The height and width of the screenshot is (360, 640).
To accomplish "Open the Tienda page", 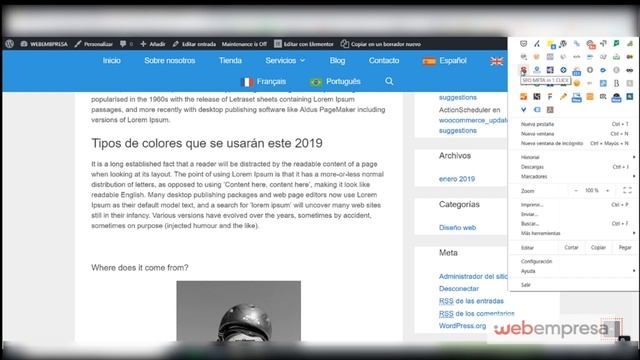I will 230,60.
